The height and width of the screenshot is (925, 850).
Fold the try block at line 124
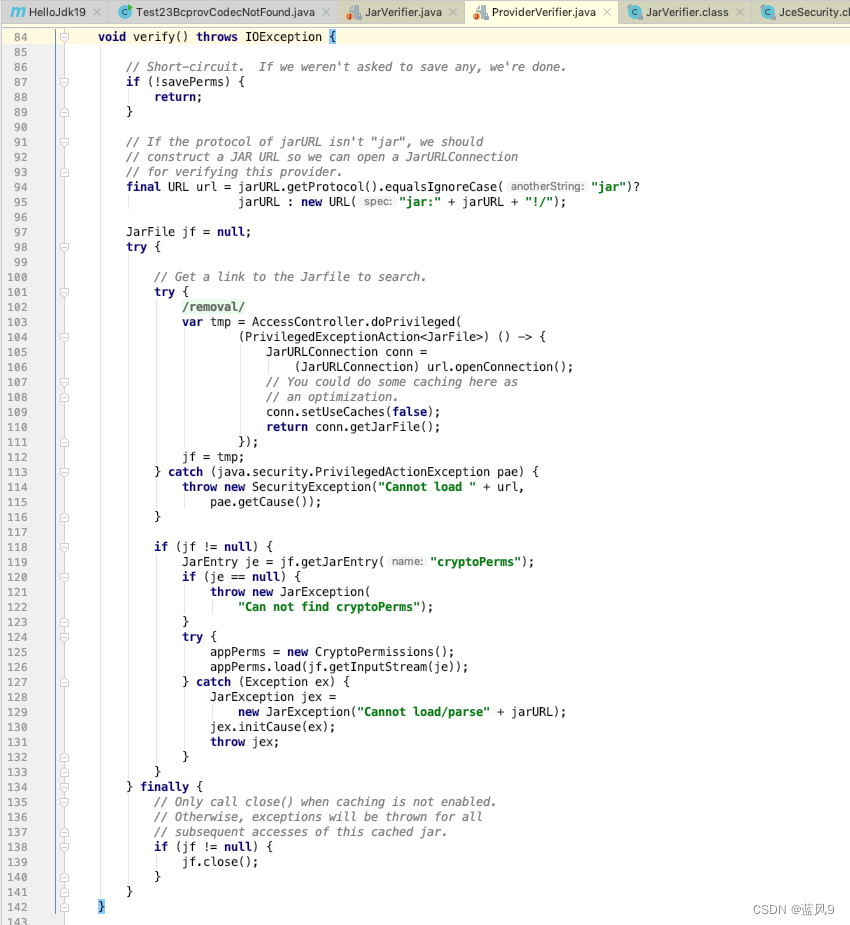click(64, 637)
